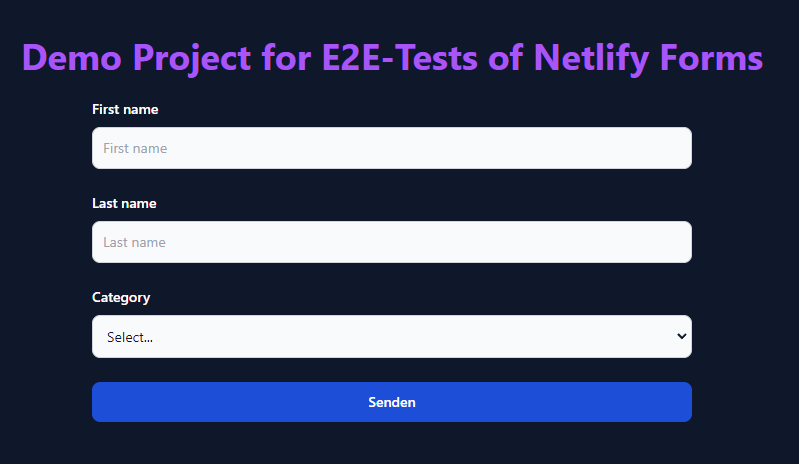The image size is (799, 464).
Task: Click the 'Last name' label text
Action: tap(124, 203)
